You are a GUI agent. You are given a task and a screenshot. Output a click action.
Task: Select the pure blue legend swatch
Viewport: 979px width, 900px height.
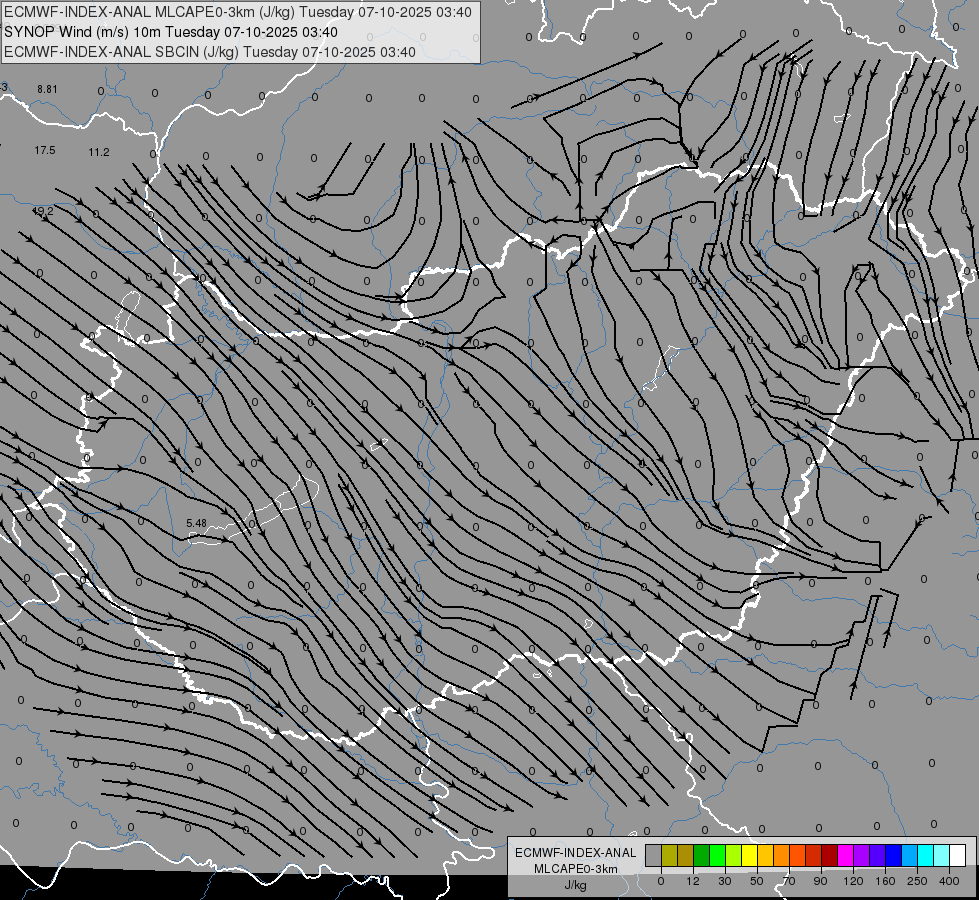tap(893, 856)
